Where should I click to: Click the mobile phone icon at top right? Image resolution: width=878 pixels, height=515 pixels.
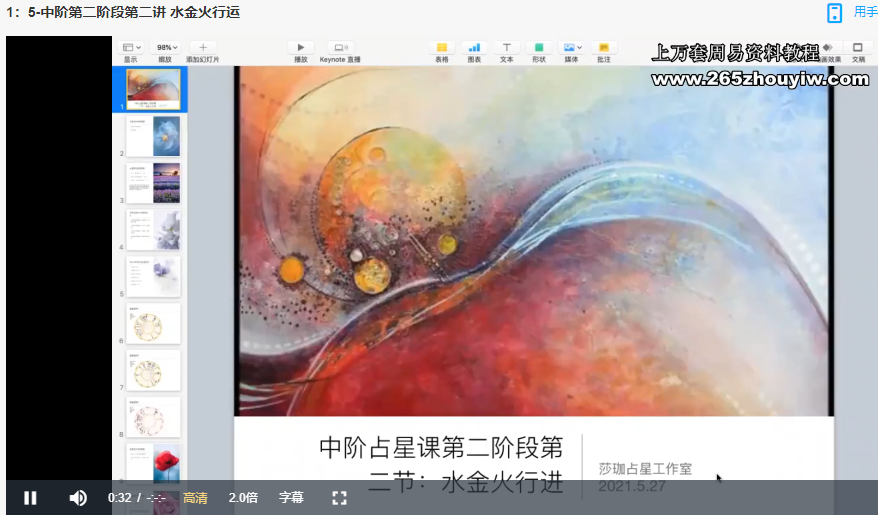pyautogui.click(x=834, y=12)
